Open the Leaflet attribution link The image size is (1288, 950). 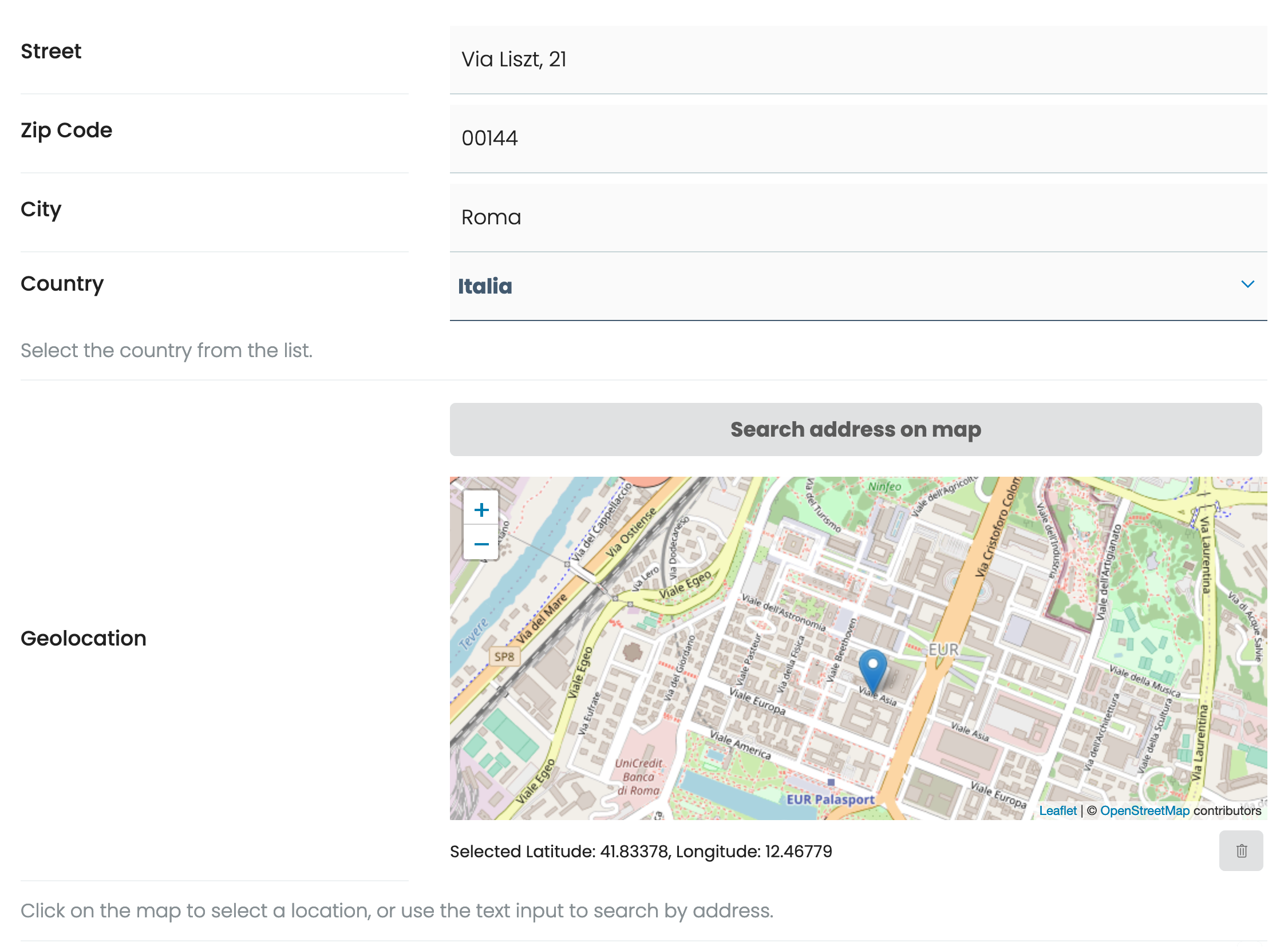[1058, 812]
